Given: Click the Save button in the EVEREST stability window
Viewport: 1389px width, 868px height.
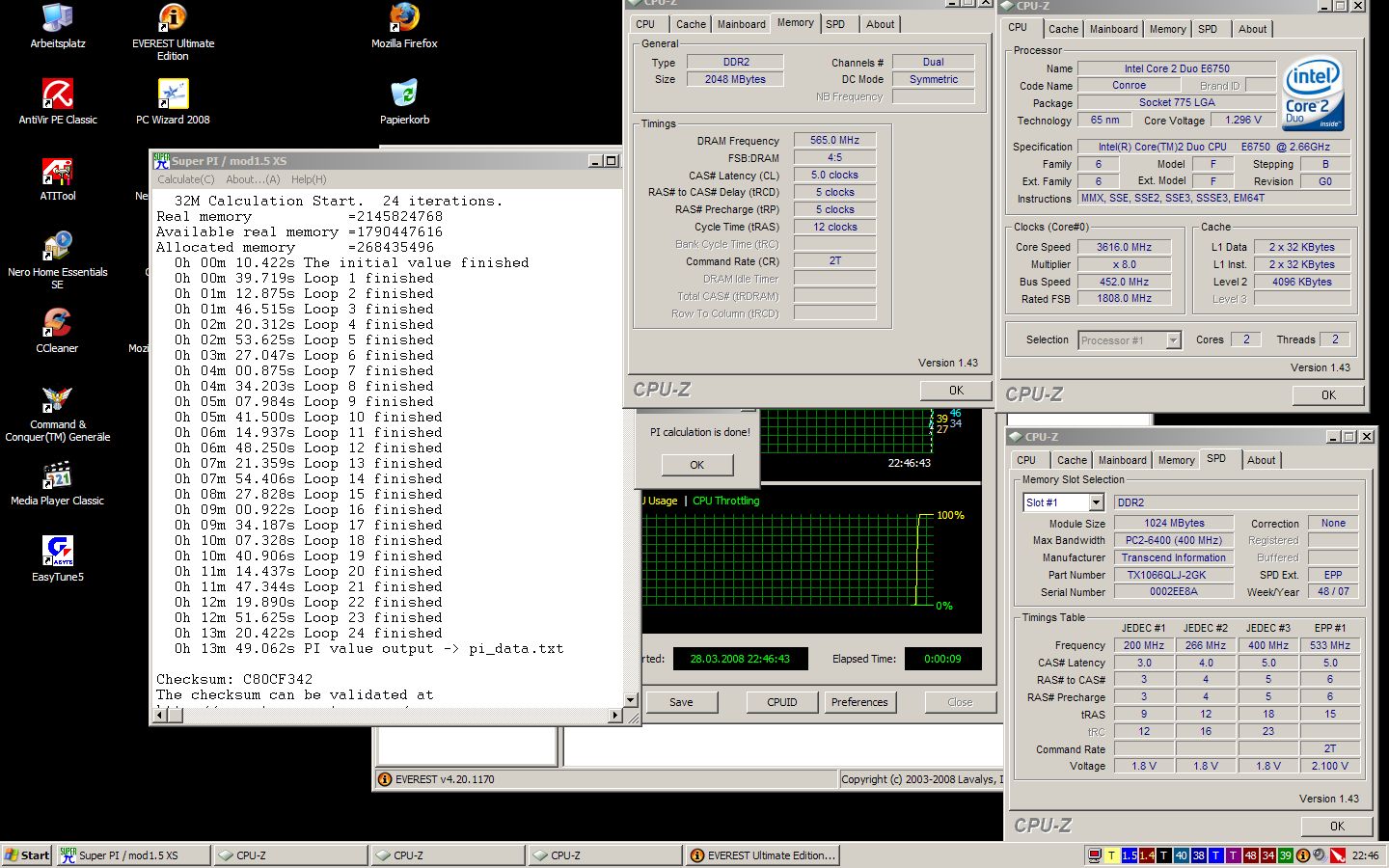Looking at the screenshot, I should (x=681, y=702).
